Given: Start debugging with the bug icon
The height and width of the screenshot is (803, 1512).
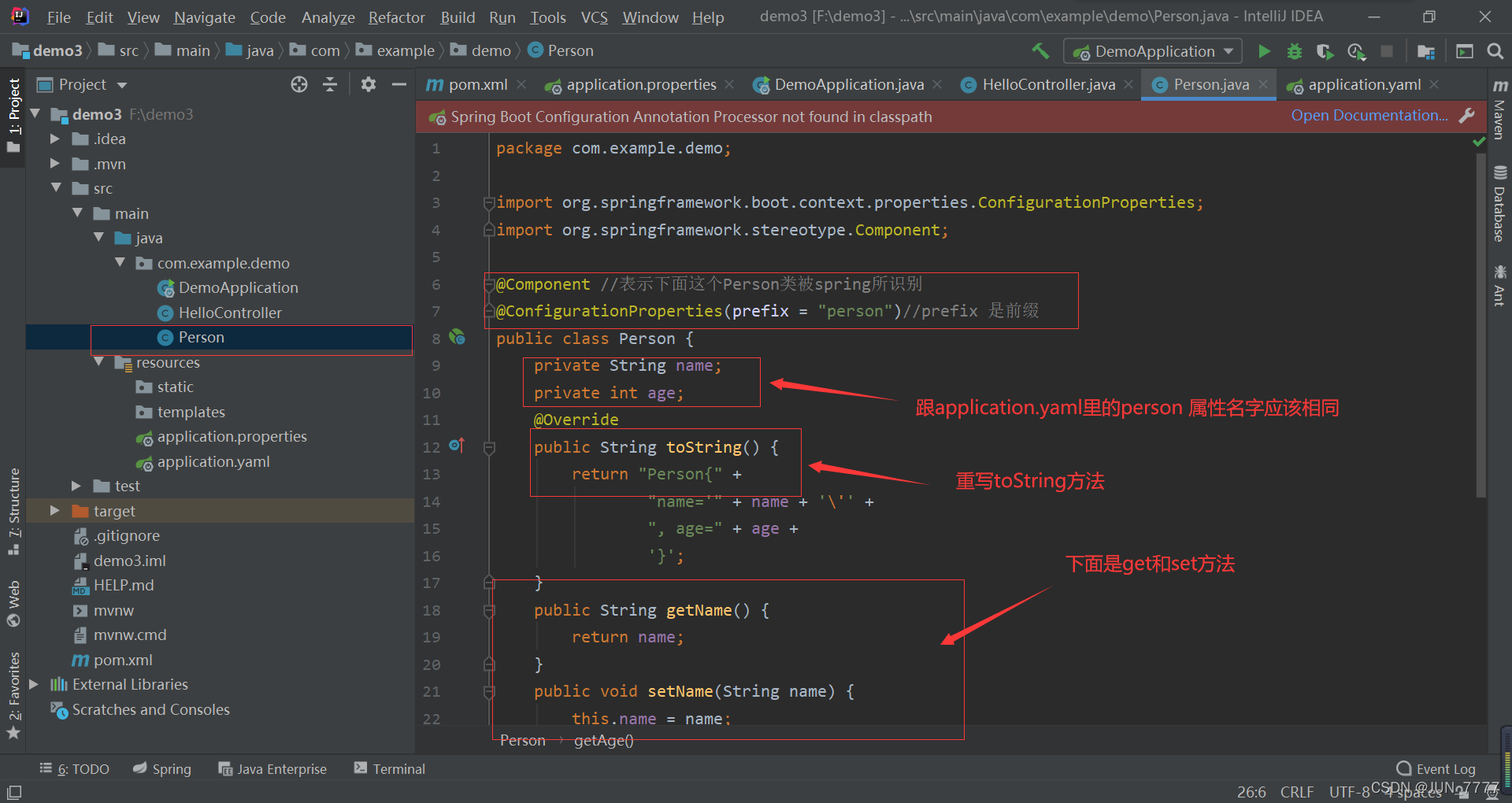Looking at the screenshot, I should (1294, 51).
